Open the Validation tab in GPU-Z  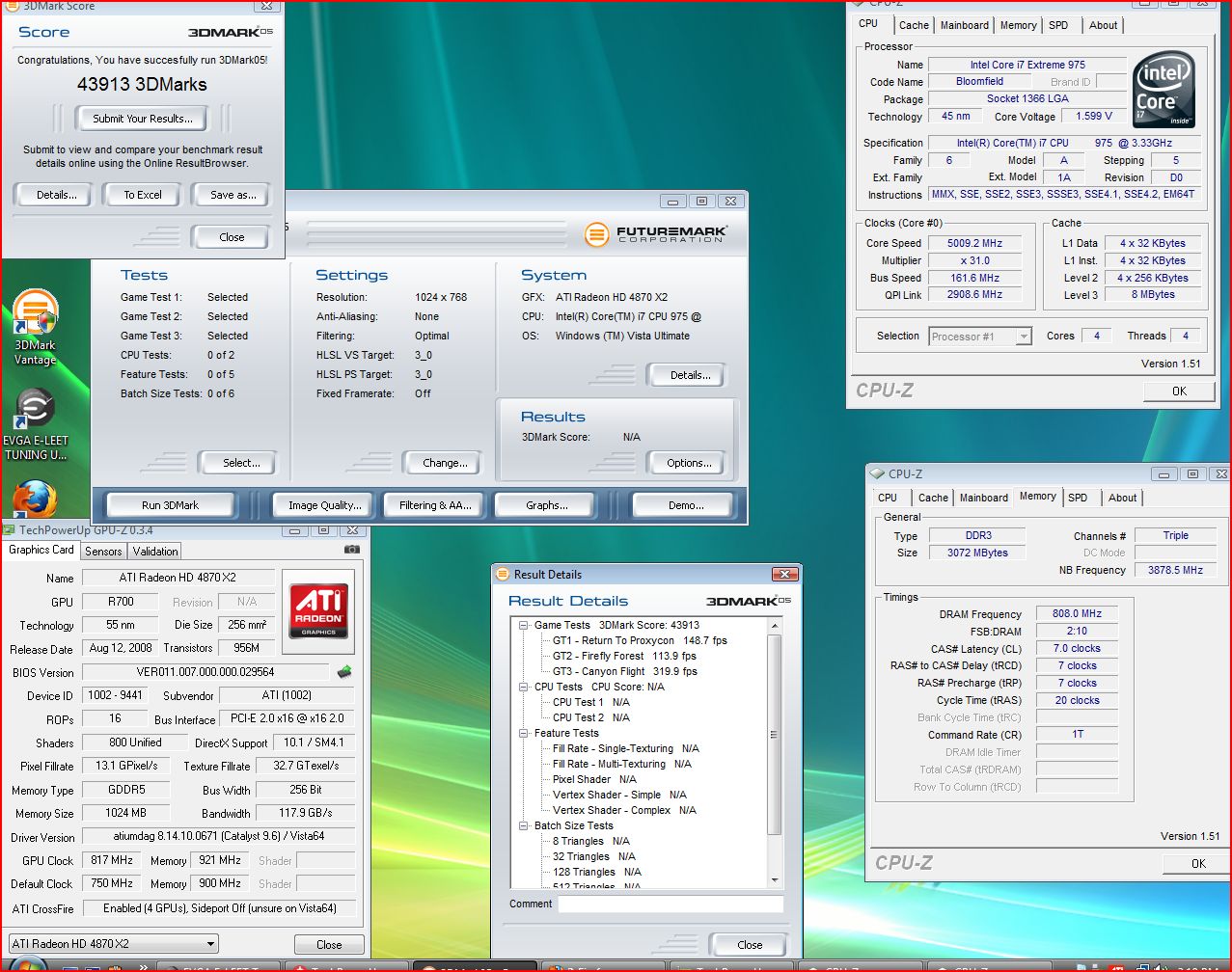pos(155,552)
